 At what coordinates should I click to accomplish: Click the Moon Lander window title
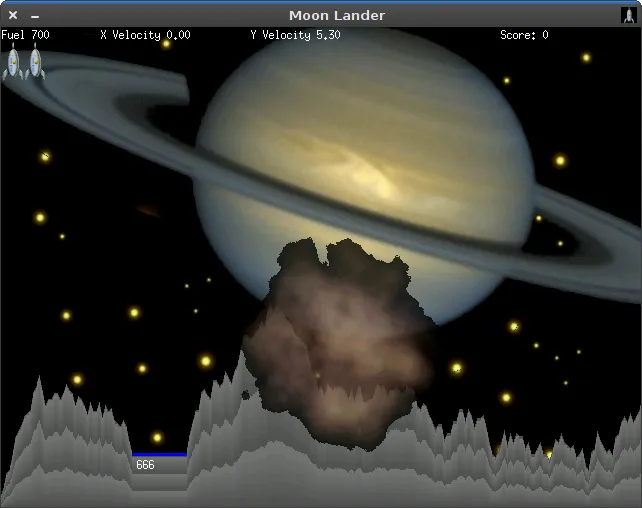337,16
